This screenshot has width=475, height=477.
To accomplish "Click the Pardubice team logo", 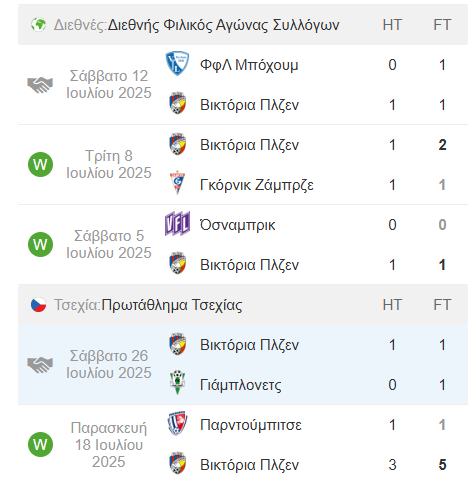I will 177,423.
